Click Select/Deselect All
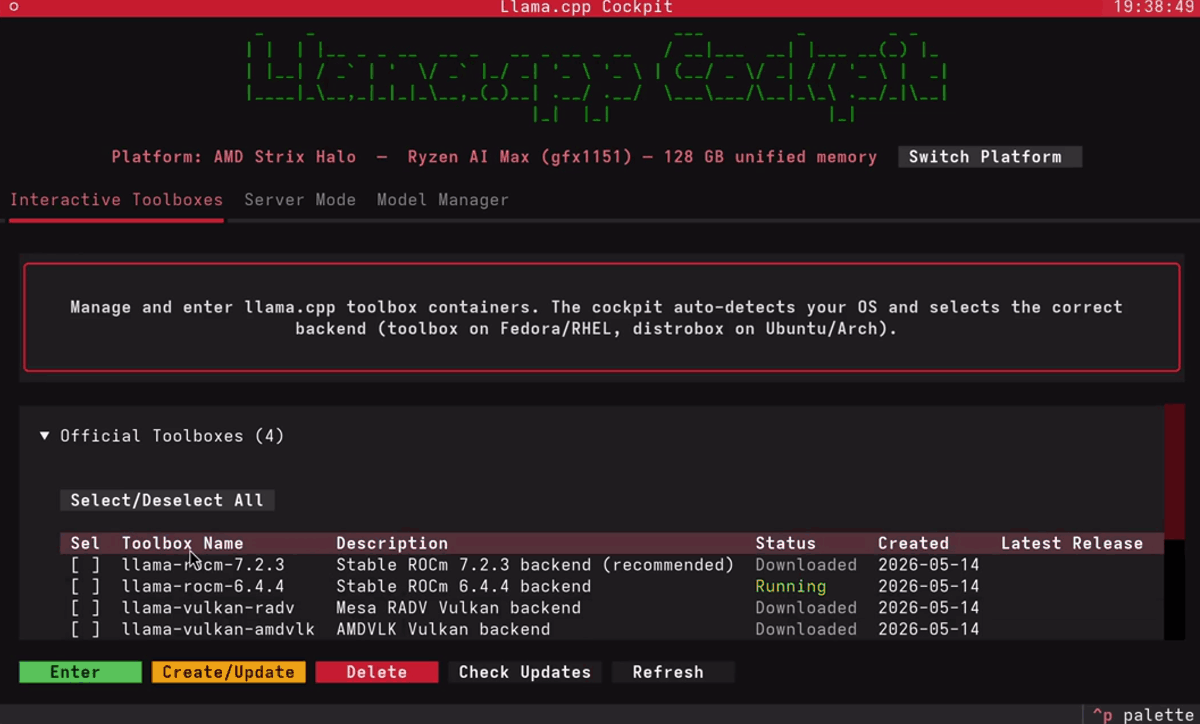The width and height of the screenshot is (1200, 724). pos(167,500)
